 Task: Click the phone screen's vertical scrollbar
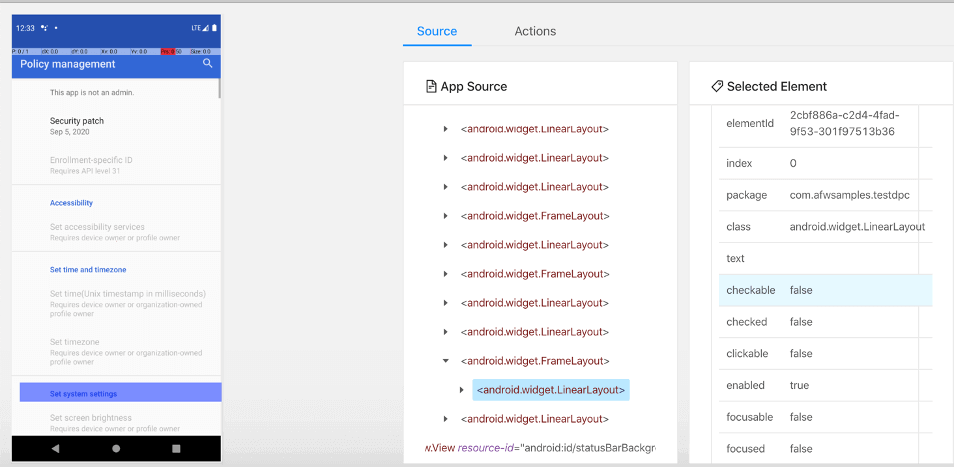(x=220, y=87)
